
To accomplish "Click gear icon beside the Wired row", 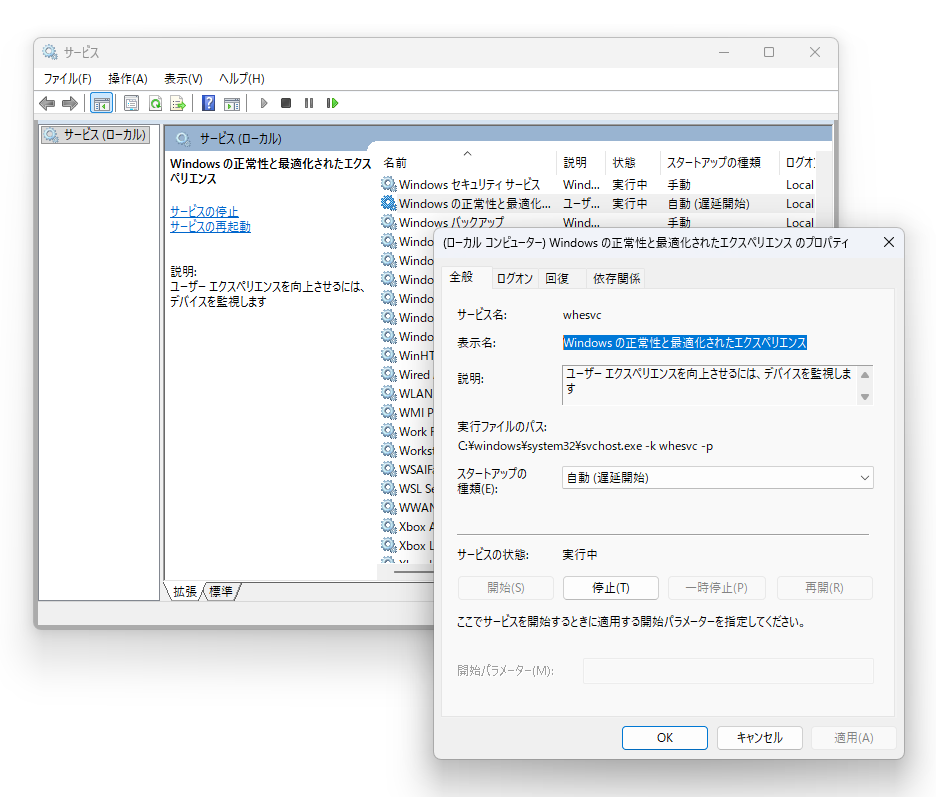I will 389,374.
